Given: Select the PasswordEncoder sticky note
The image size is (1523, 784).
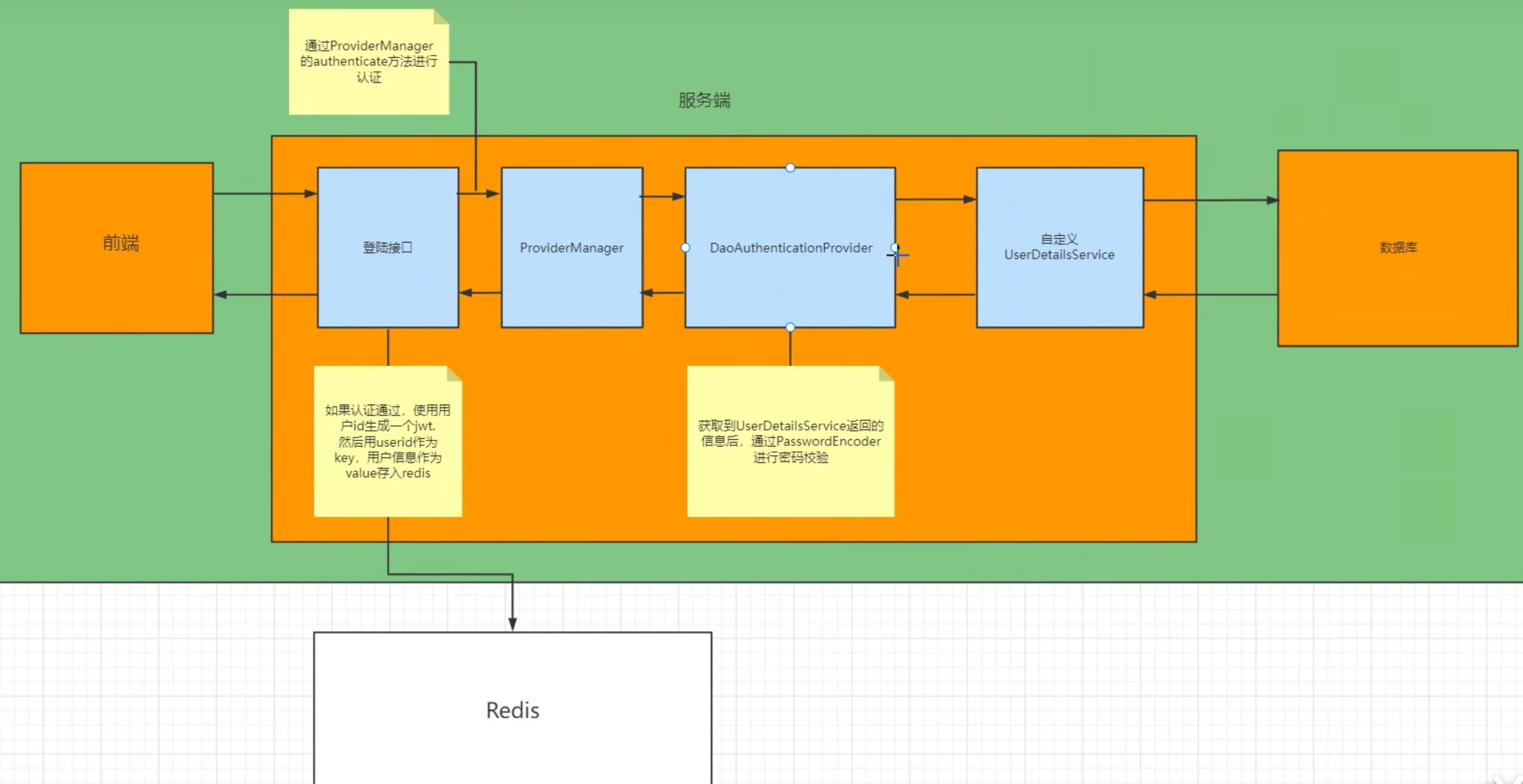Looking at the screenshot, I should [x=791, y=441].
